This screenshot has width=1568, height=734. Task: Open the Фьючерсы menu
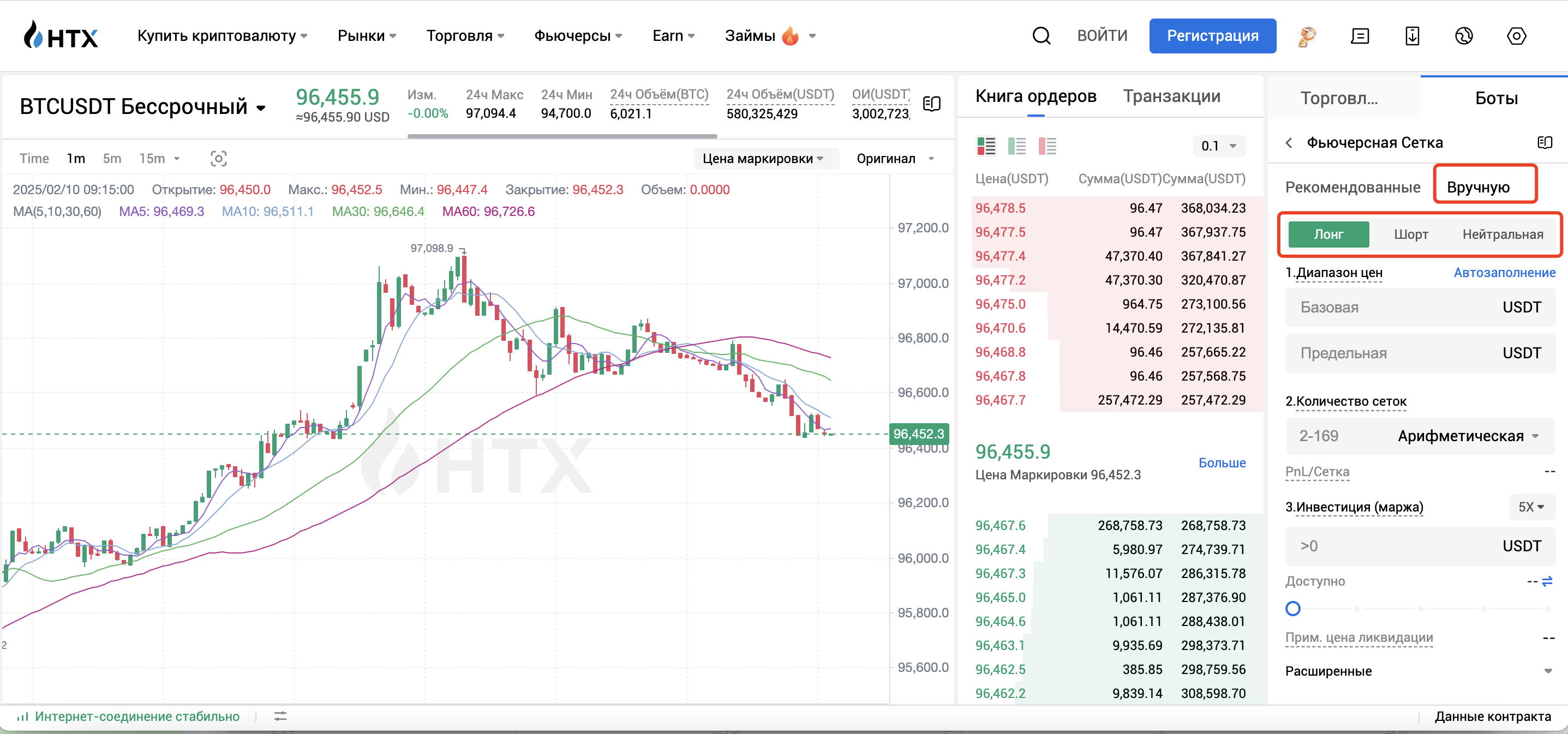tap(577, 36)
